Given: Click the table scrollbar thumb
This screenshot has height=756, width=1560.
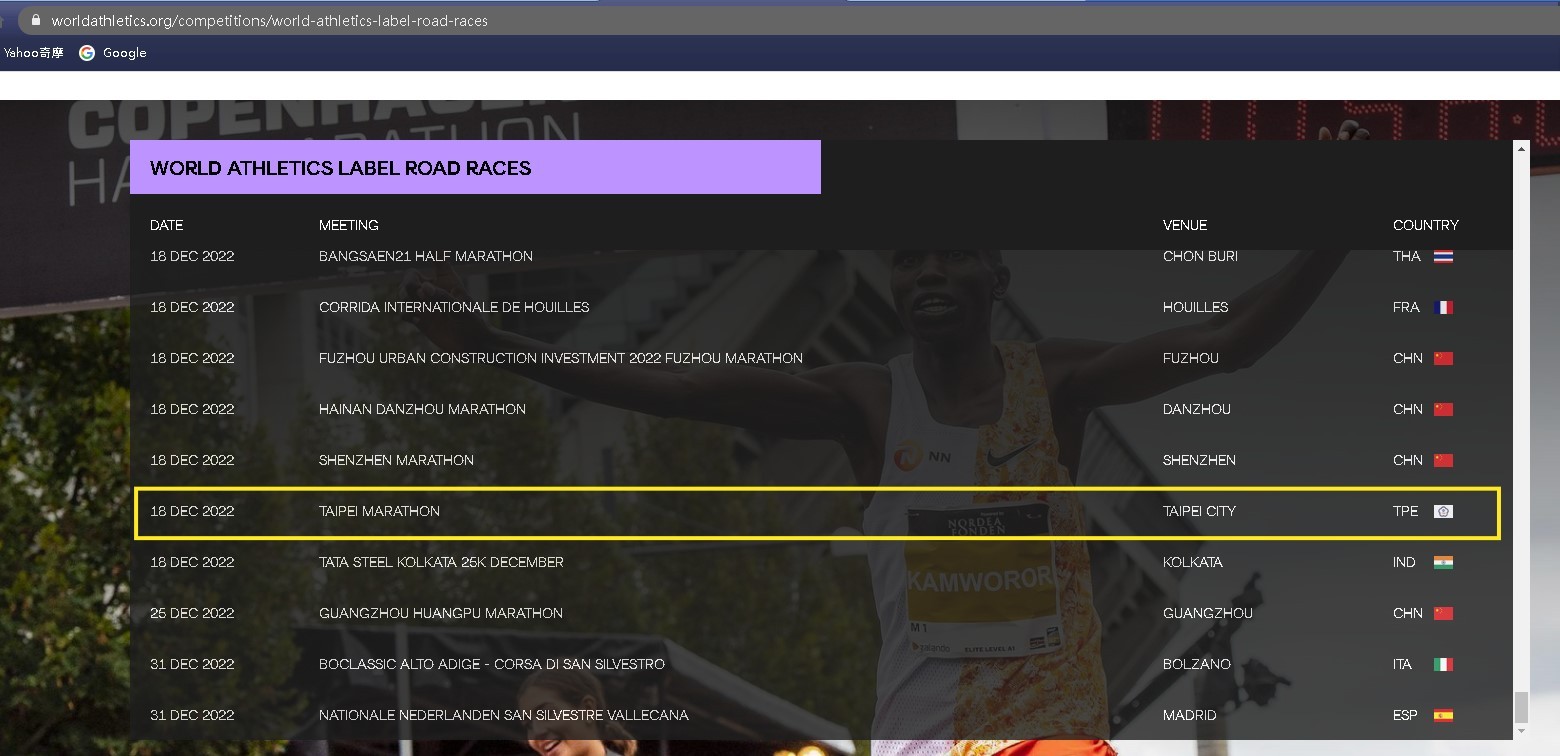Looking at the screenshot, I should click(1522, 707).
